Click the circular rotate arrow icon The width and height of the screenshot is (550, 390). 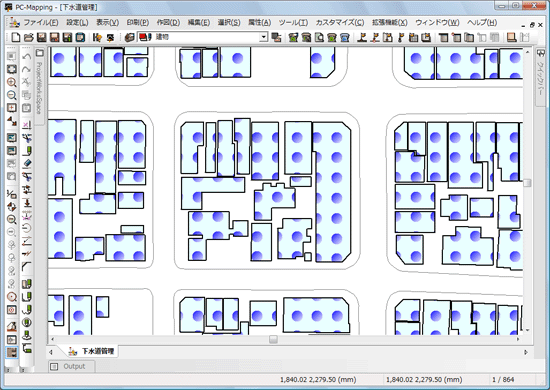click(27, 229)
